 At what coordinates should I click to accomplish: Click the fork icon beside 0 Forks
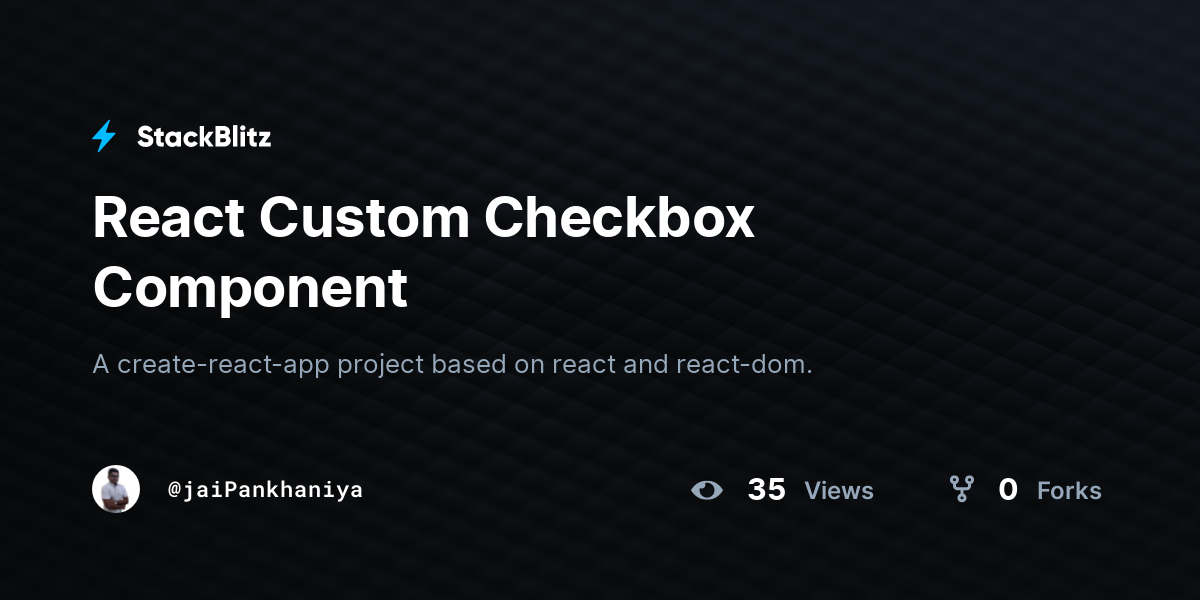(x=962, y=489)
